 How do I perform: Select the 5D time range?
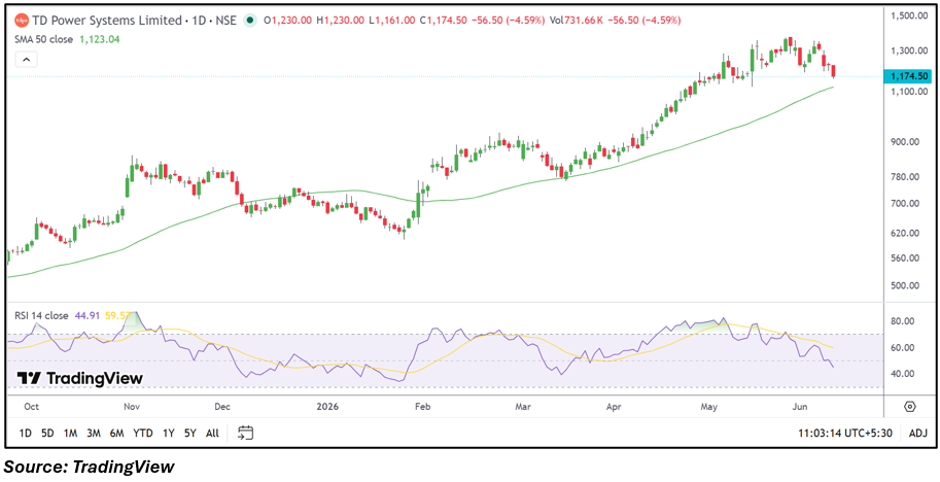(47, 433)
